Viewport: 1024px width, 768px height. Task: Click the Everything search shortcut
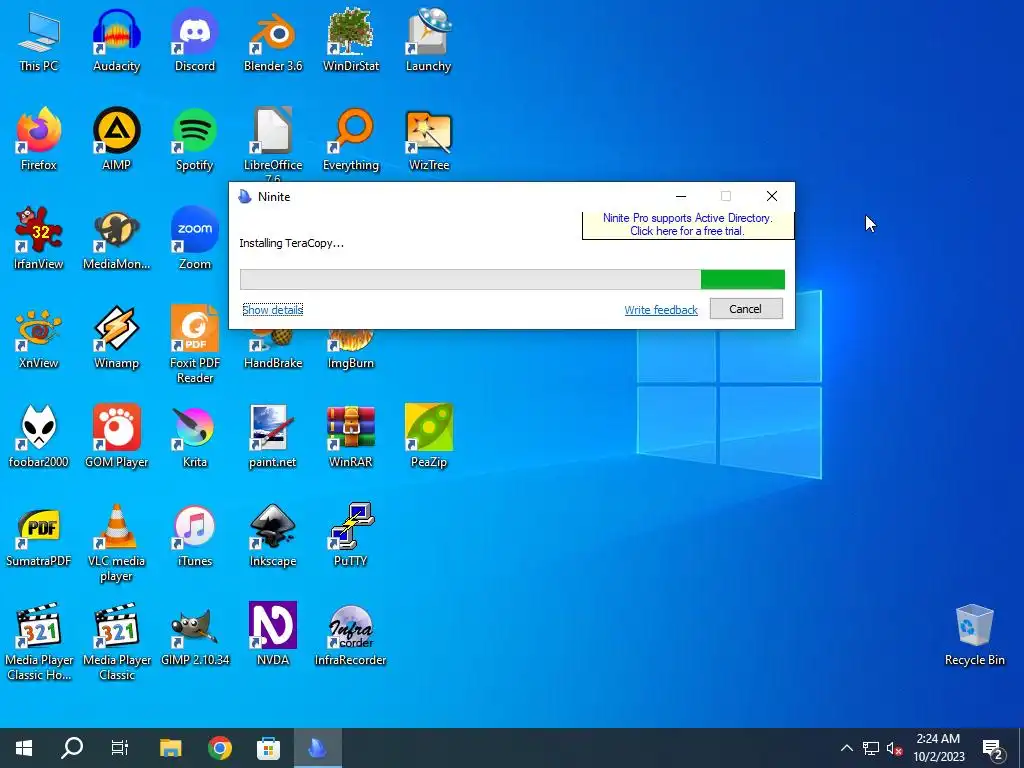coord(351,139)
